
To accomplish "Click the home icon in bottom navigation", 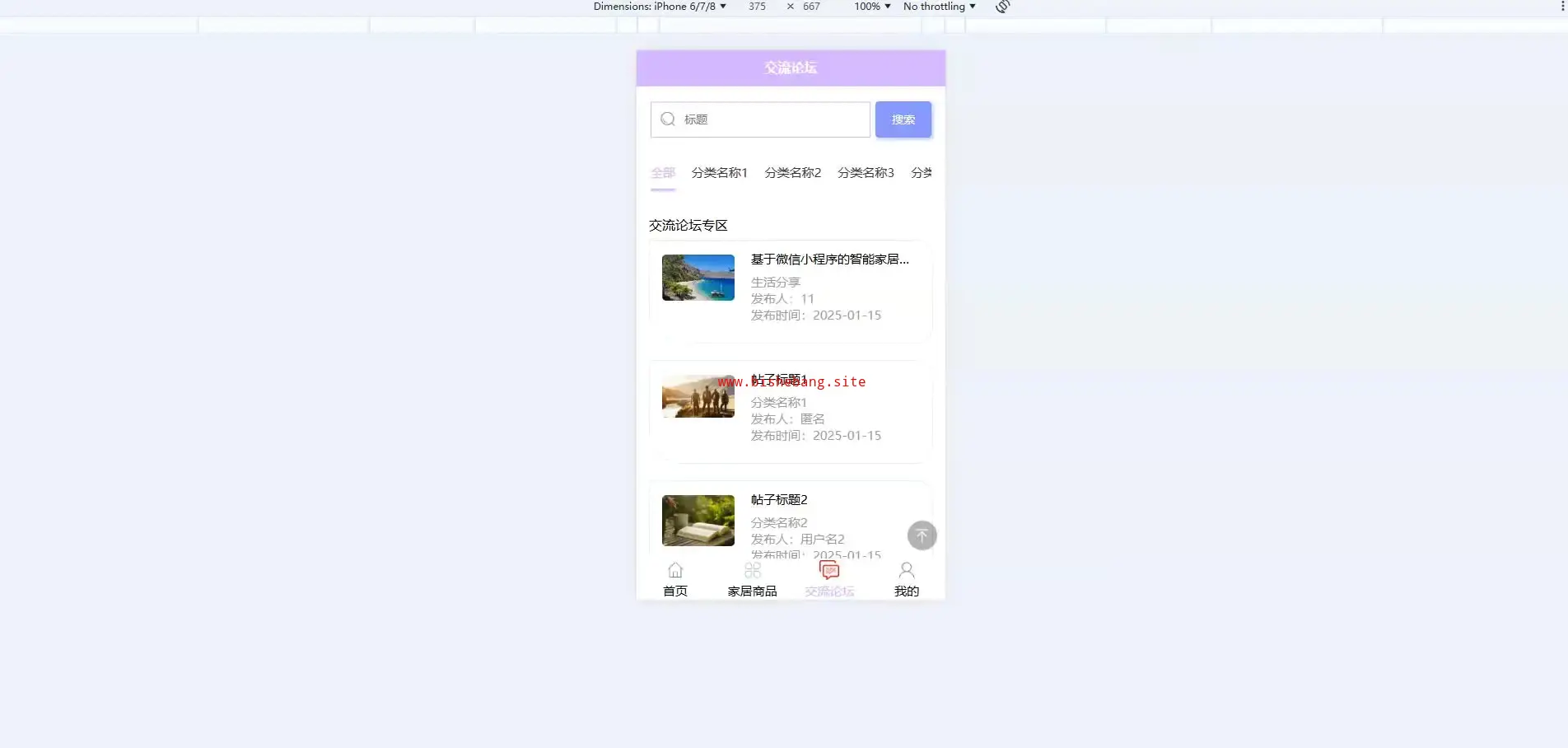I will tap(675, 570).
